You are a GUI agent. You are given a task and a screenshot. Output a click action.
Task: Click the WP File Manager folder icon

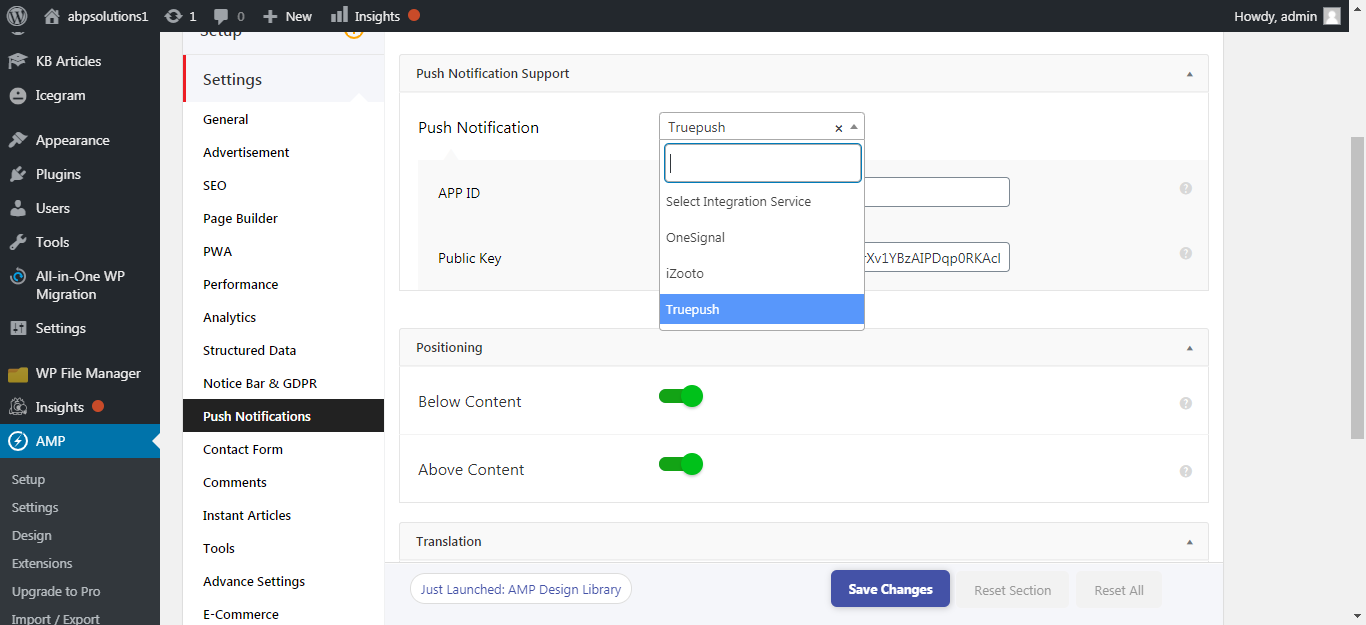pos(17,374)
